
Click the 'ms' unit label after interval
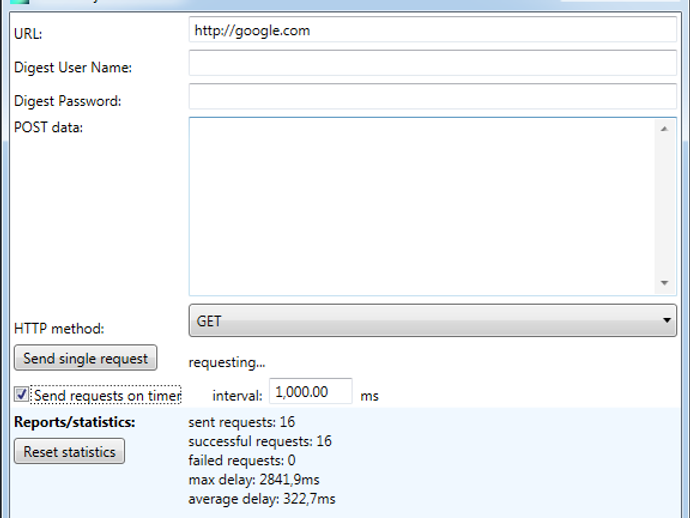(369, 396)
